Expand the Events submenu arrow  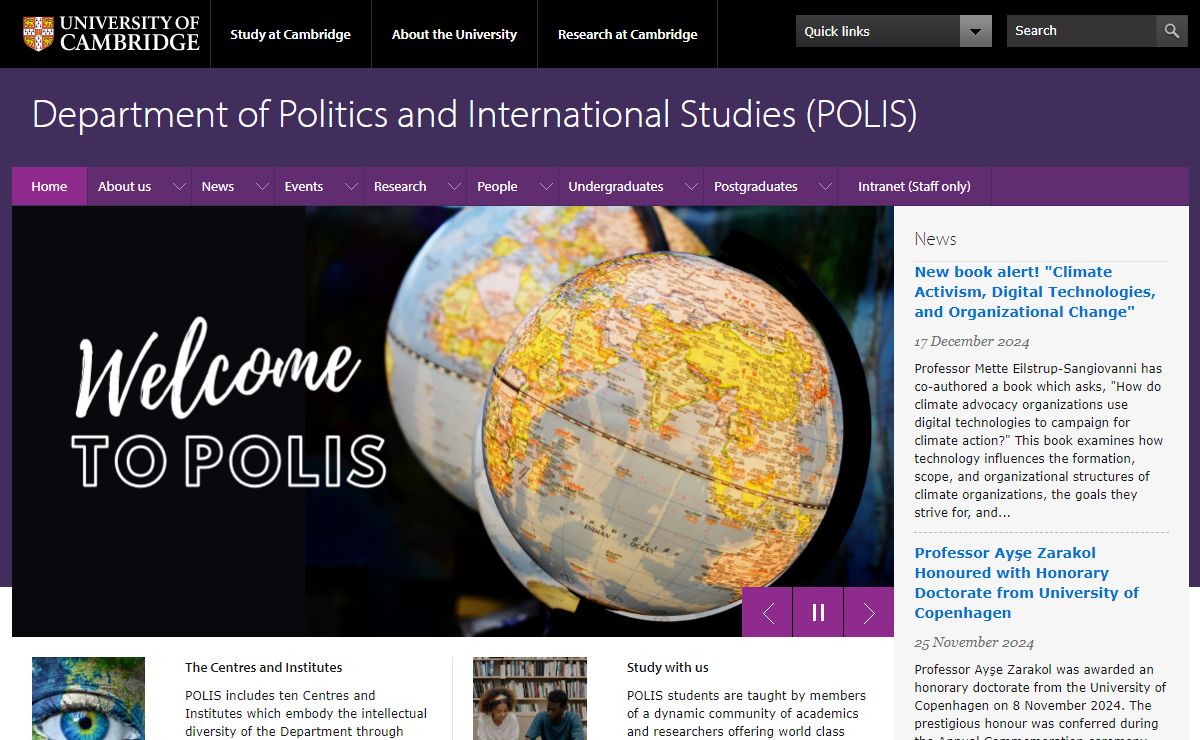[352, 187]
